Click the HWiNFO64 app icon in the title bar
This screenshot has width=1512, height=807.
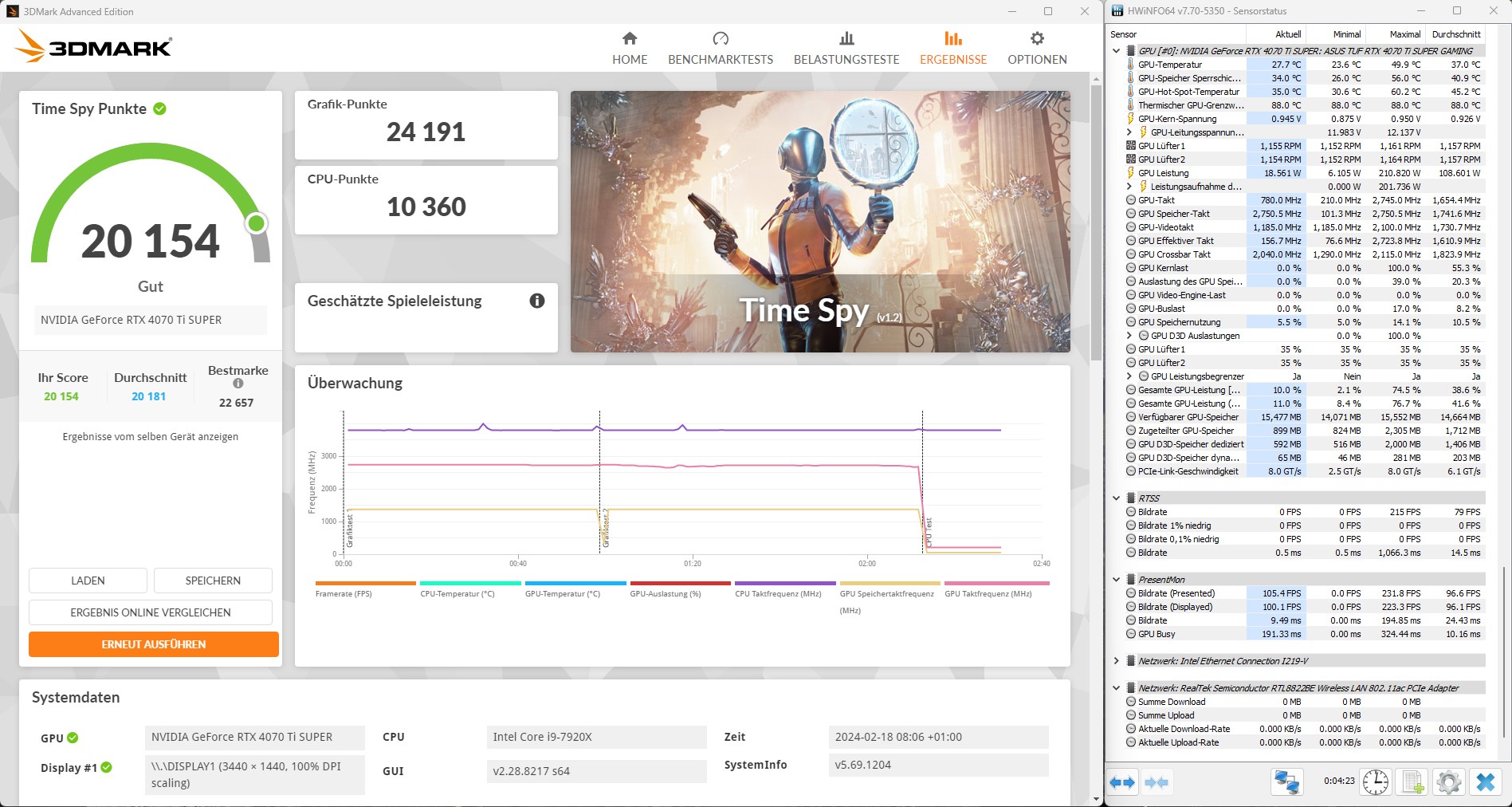click(1117, 11)
